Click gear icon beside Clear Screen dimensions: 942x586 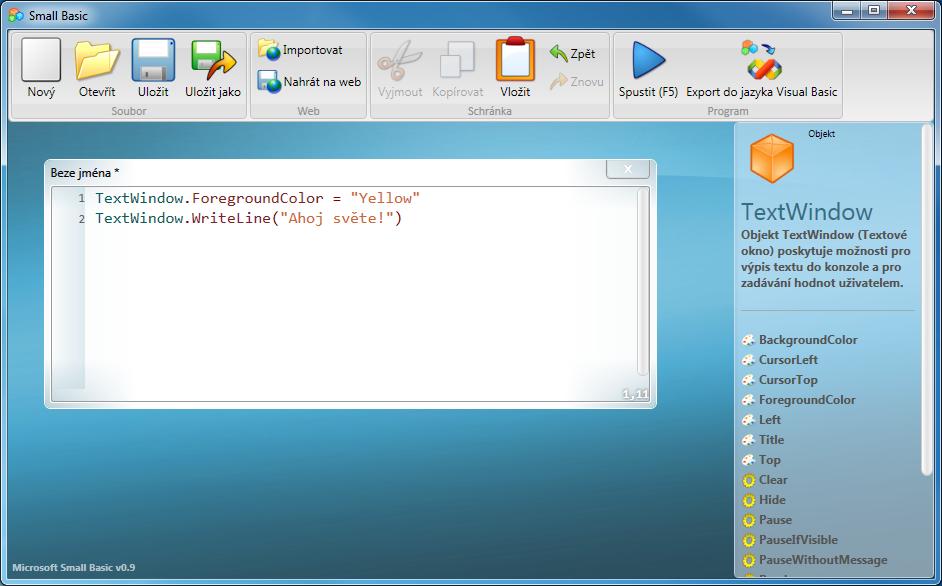[748, 480]
